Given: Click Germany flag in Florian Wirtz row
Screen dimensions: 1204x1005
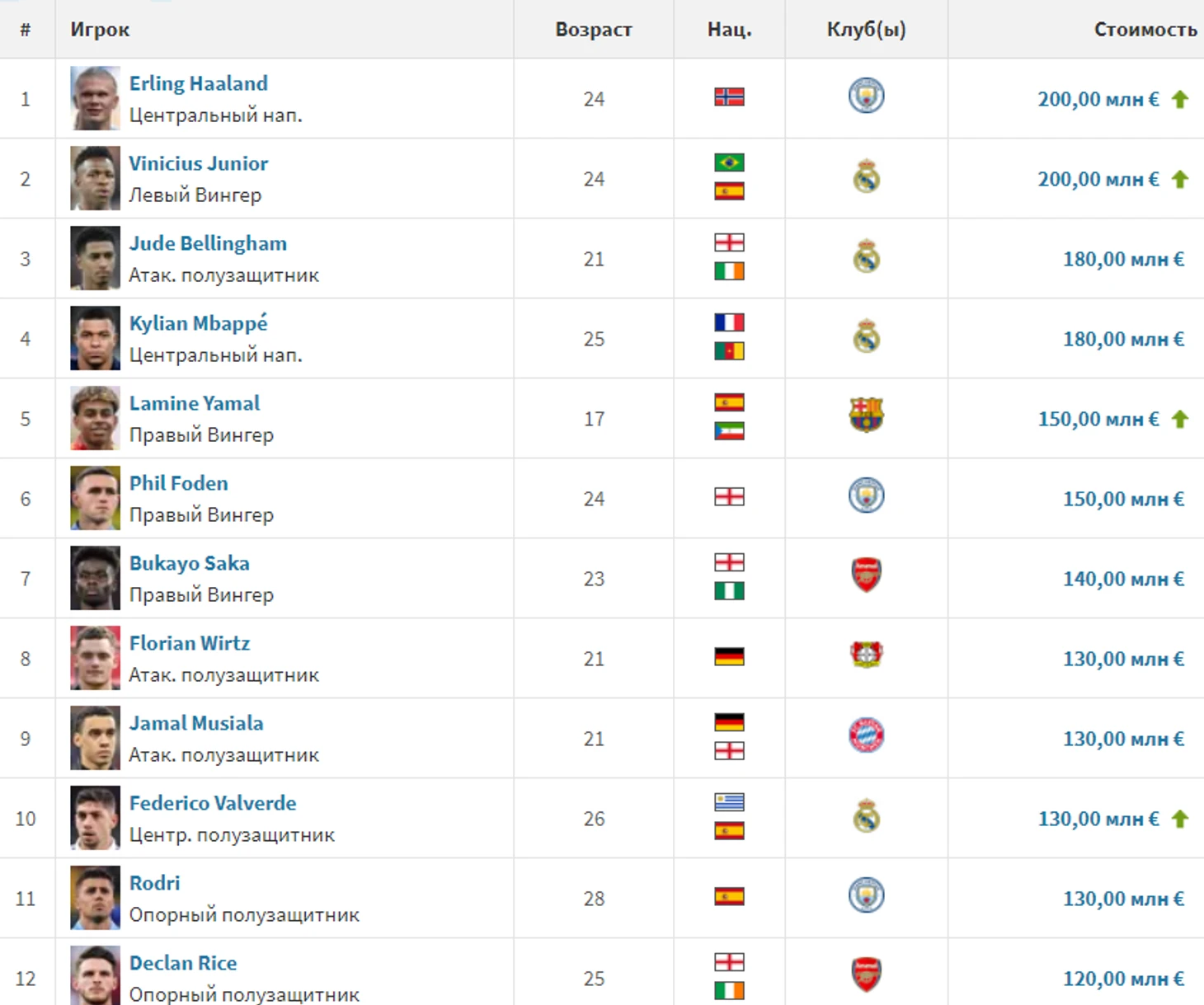Looking at the screenshot, I should 729,657.
